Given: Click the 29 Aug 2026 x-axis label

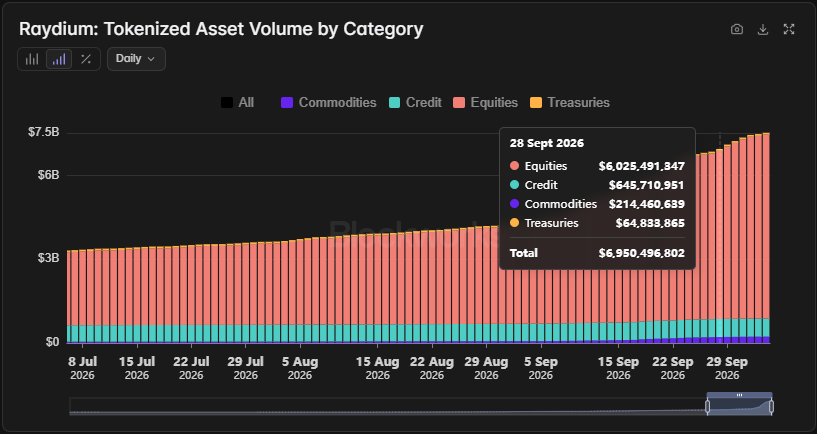Looking at the screenshot, I should point(486,368).
